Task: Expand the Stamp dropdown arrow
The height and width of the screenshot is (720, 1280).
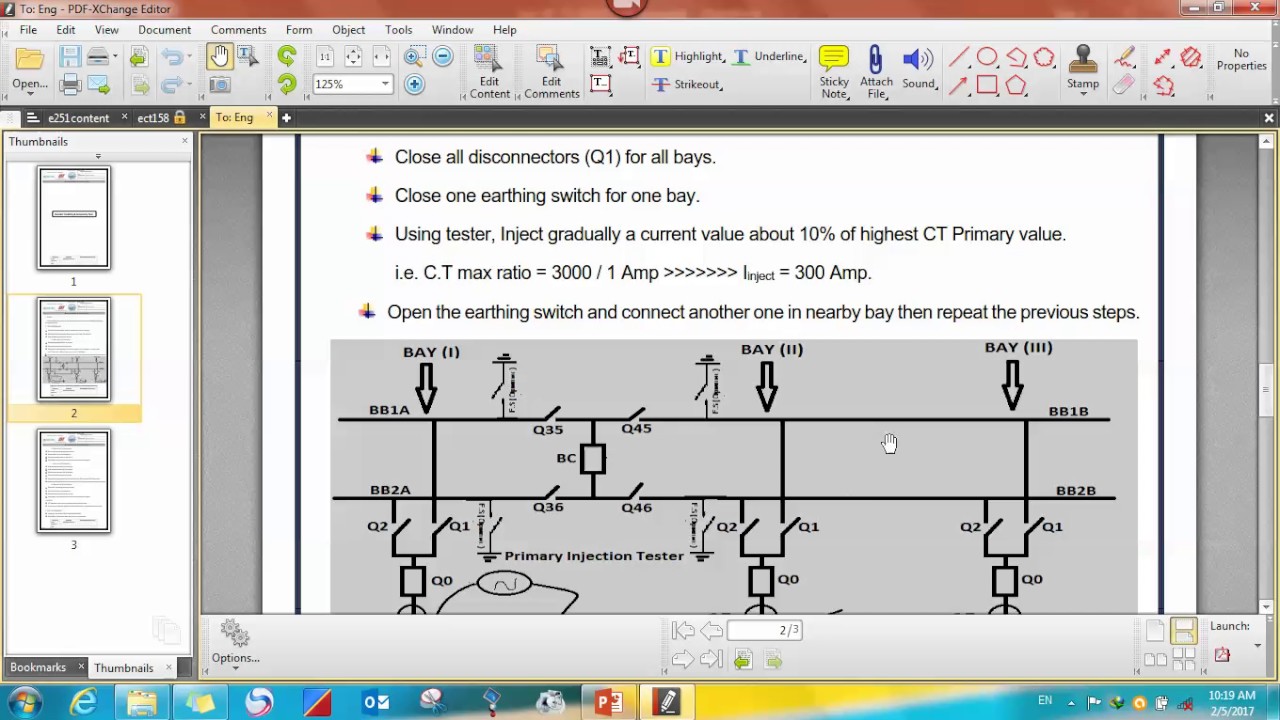Action: coord(1083,95)
